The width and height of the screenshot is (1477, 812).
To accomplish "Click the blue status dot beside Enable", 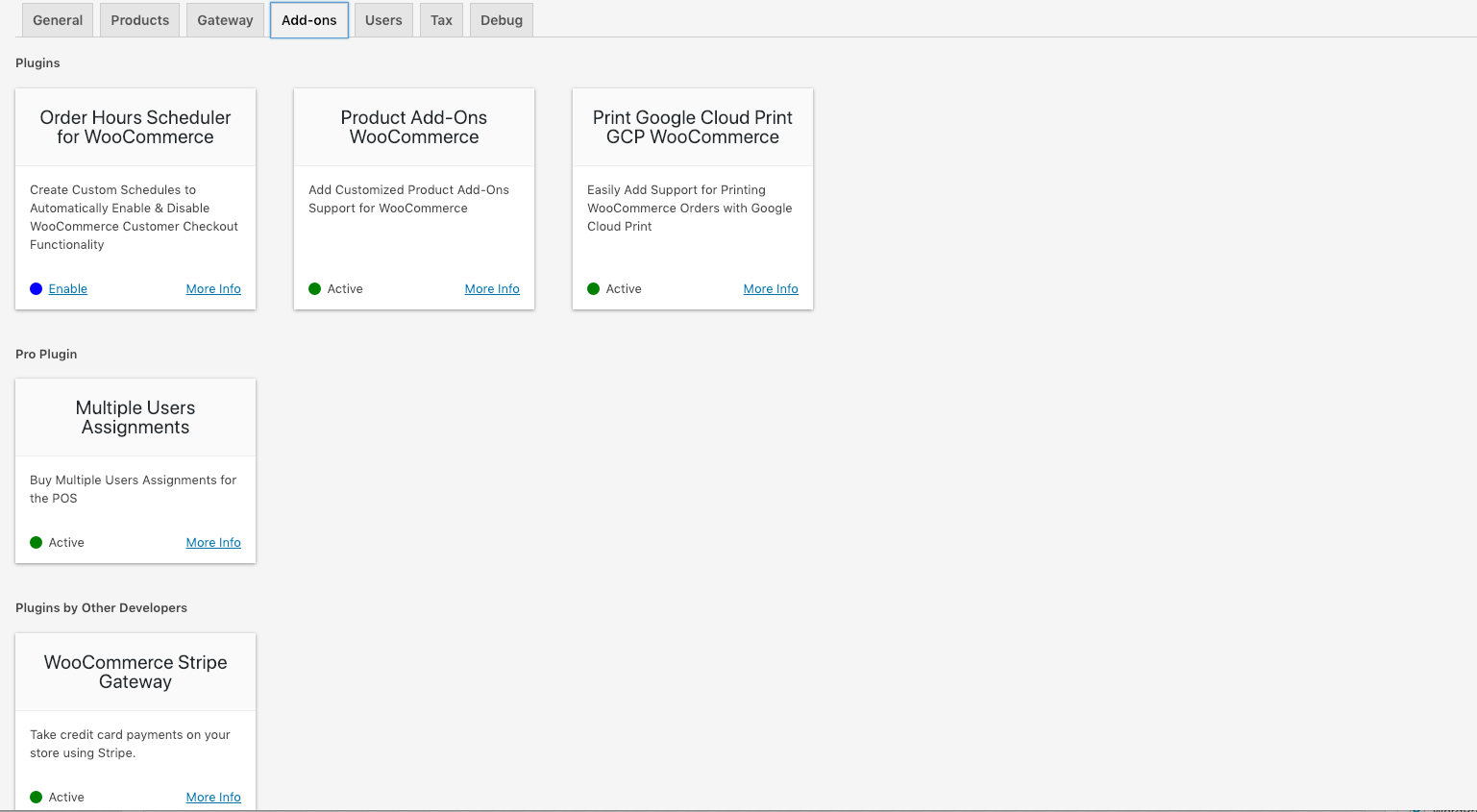I will click(x=37, y=289).
